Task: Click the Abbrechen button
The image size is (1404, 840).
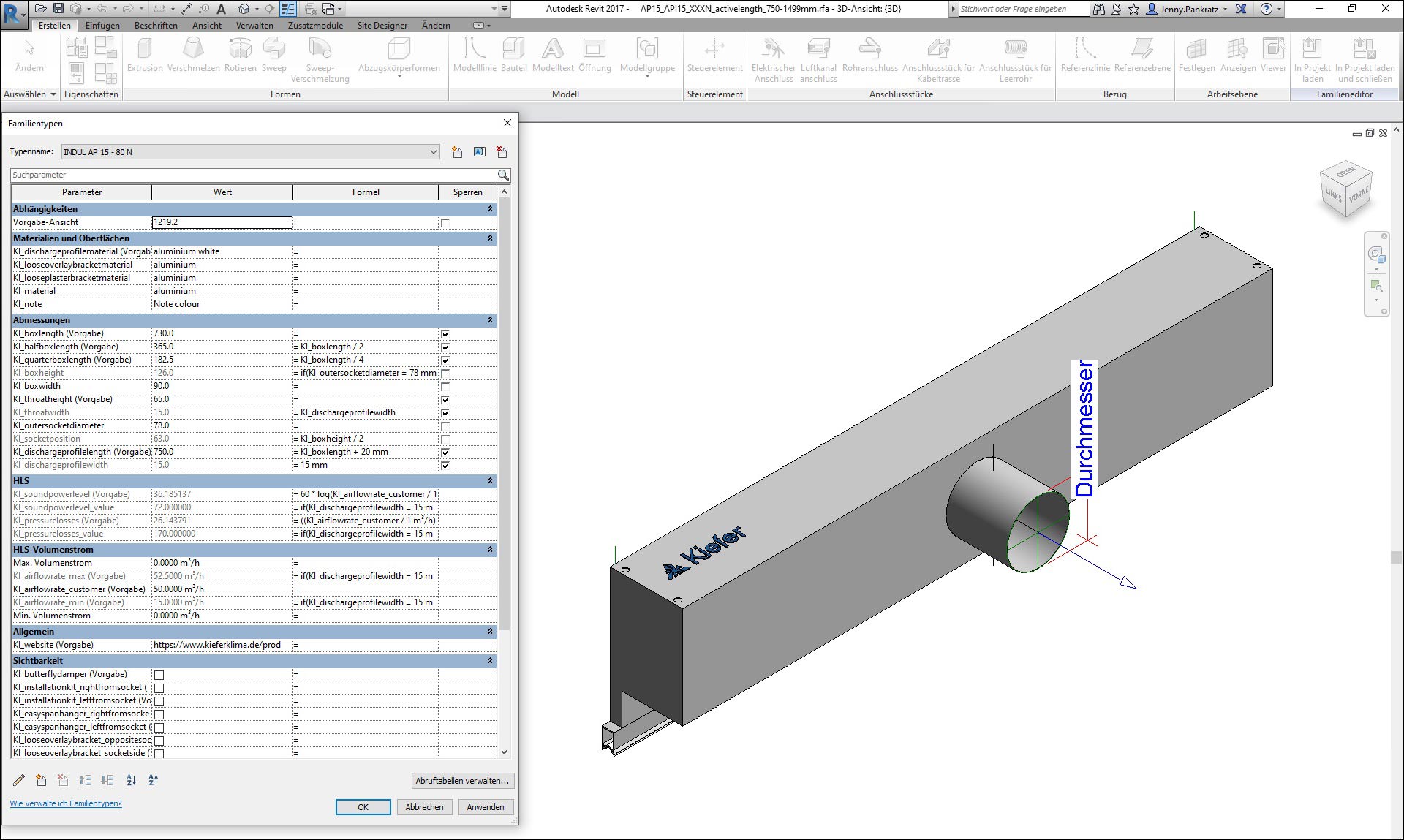Action: (x=424, y=807)
